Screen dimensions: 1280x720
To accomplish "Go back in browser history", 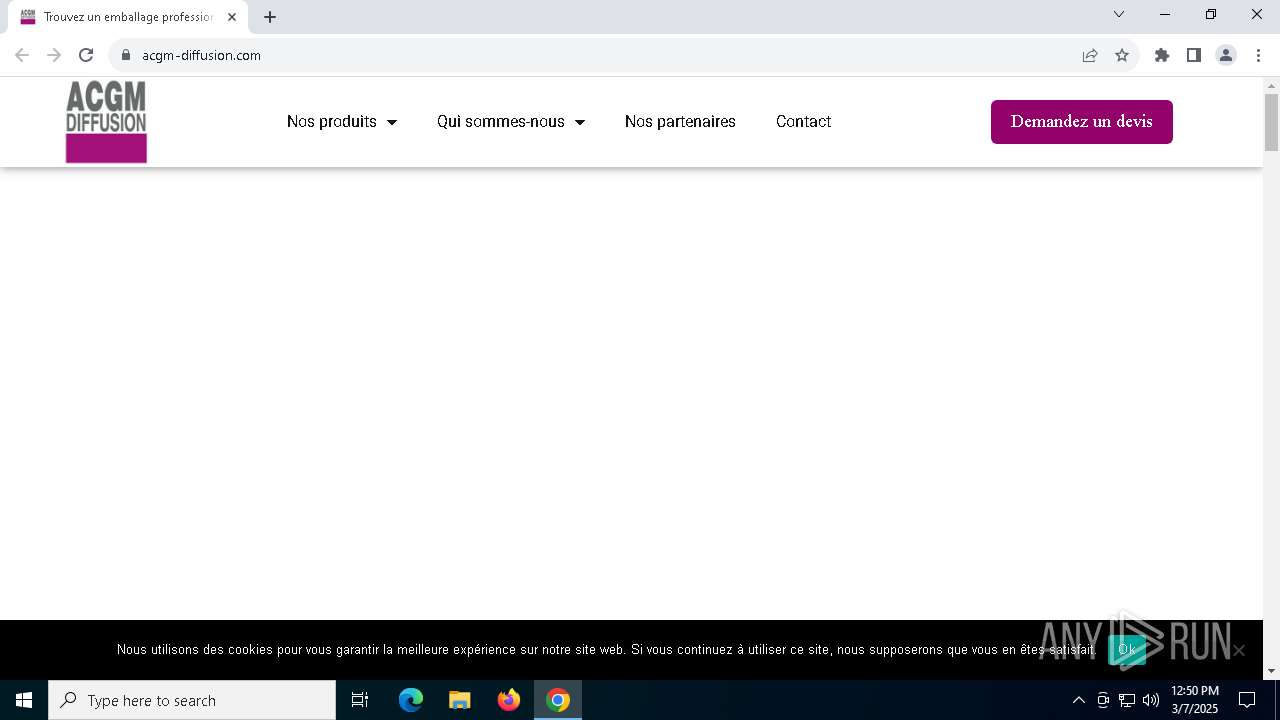I will coord(22,55).
